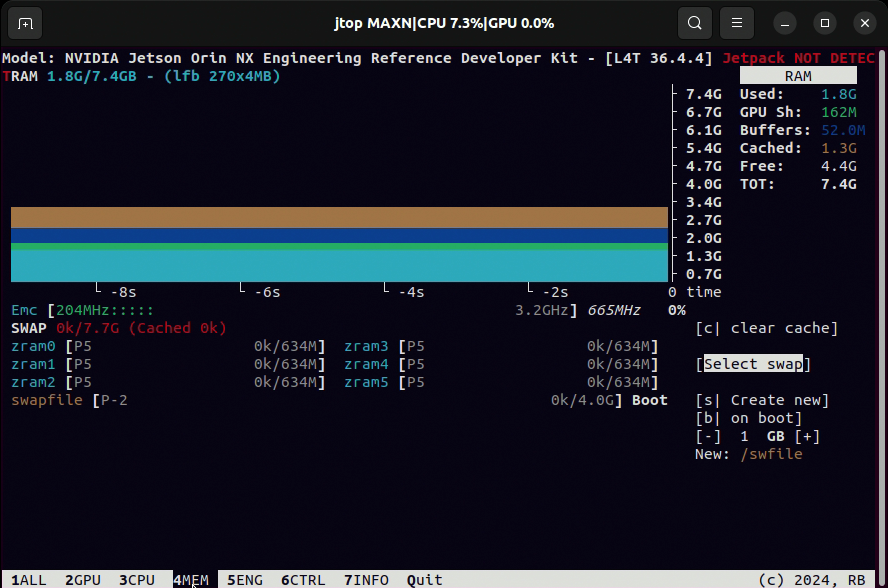Switch to the 1ALL tab
This screenshot has height=588, width=888.
28,580
